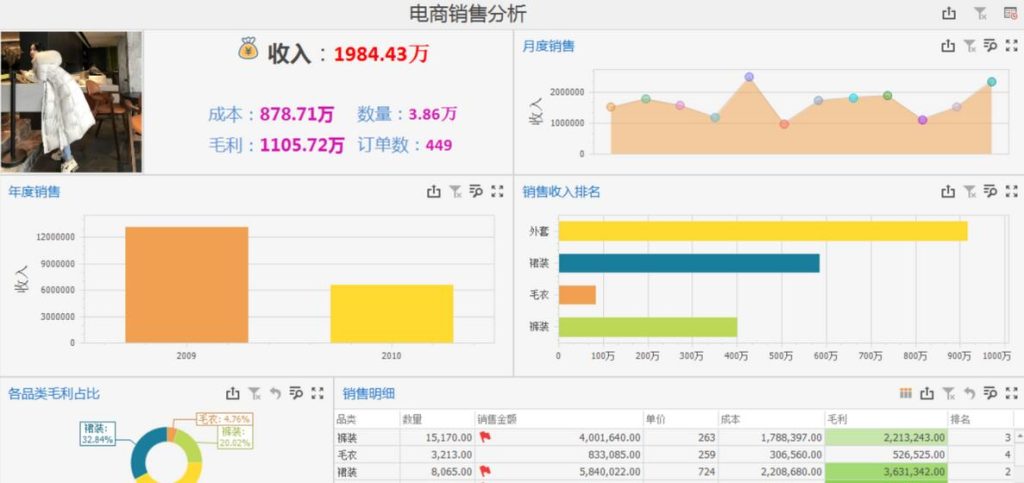Click the 5,840,022.00 sales amount cell
The width and height of the screenshot is (1024, 483).
tap(560, 471)
